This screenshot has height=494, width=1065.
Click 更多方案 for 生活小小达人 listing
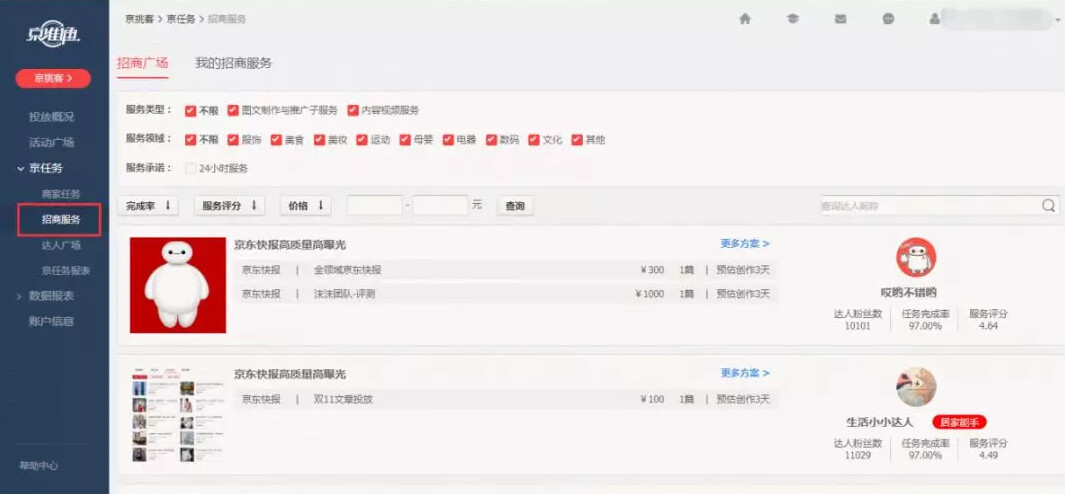click(744, 373)
